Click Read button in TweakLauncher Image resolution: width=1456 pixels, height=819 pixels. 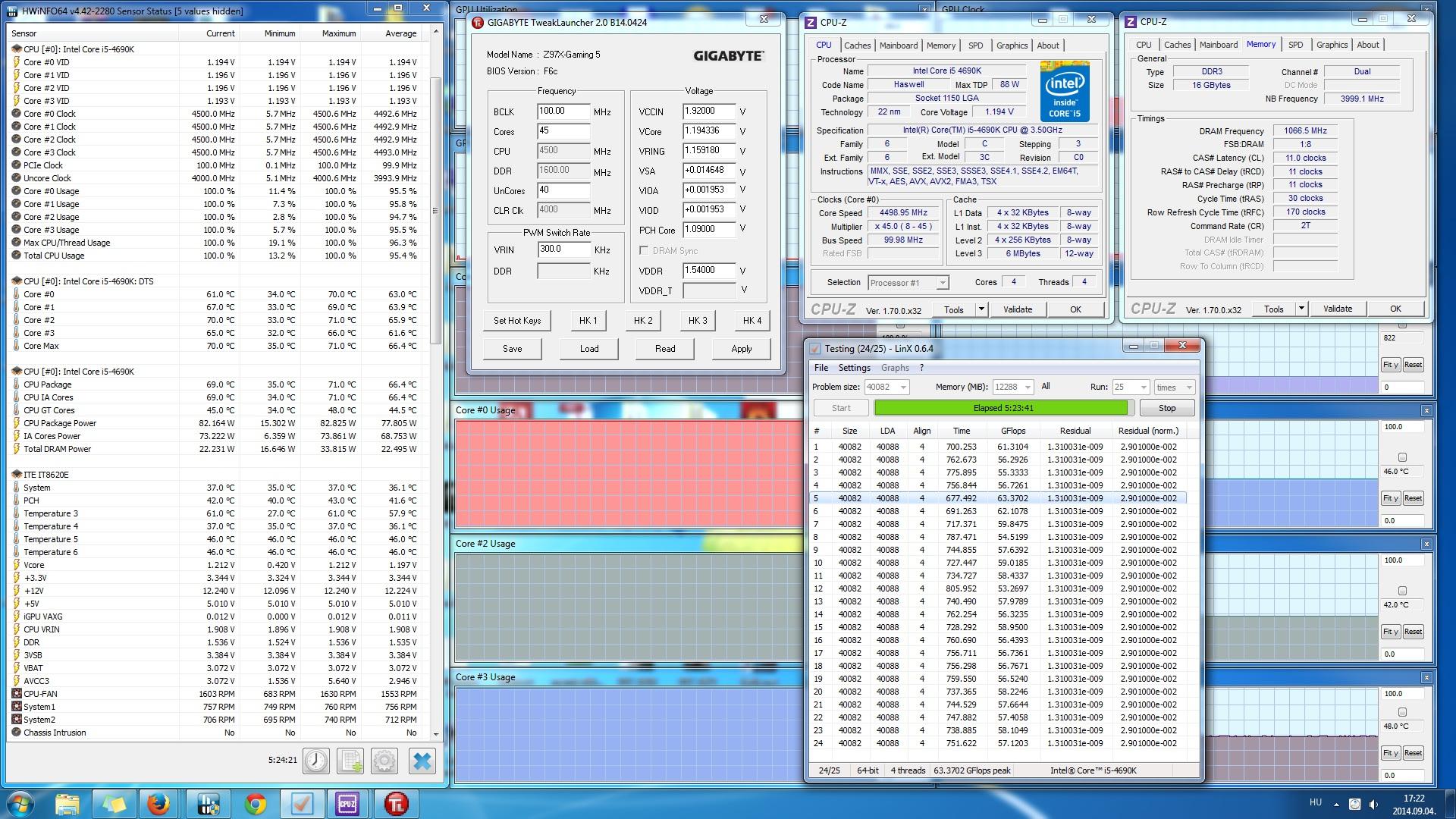pyautogui.click(x=665, y=349)
